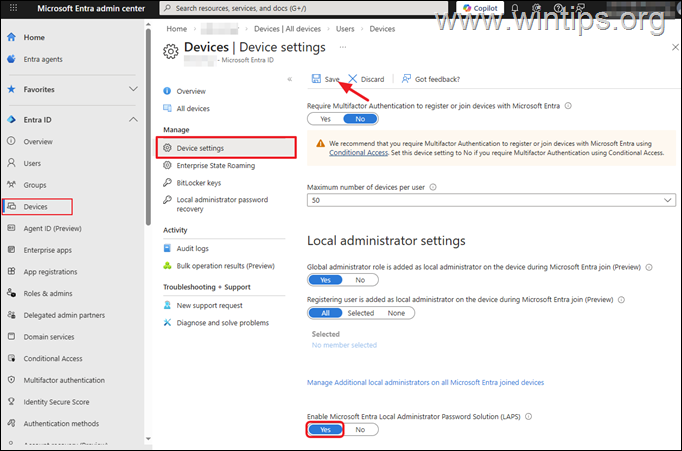Screen dimensions: 682x451
Task: Open Local administrator password recovery
Action: click(x=222, y=204)
